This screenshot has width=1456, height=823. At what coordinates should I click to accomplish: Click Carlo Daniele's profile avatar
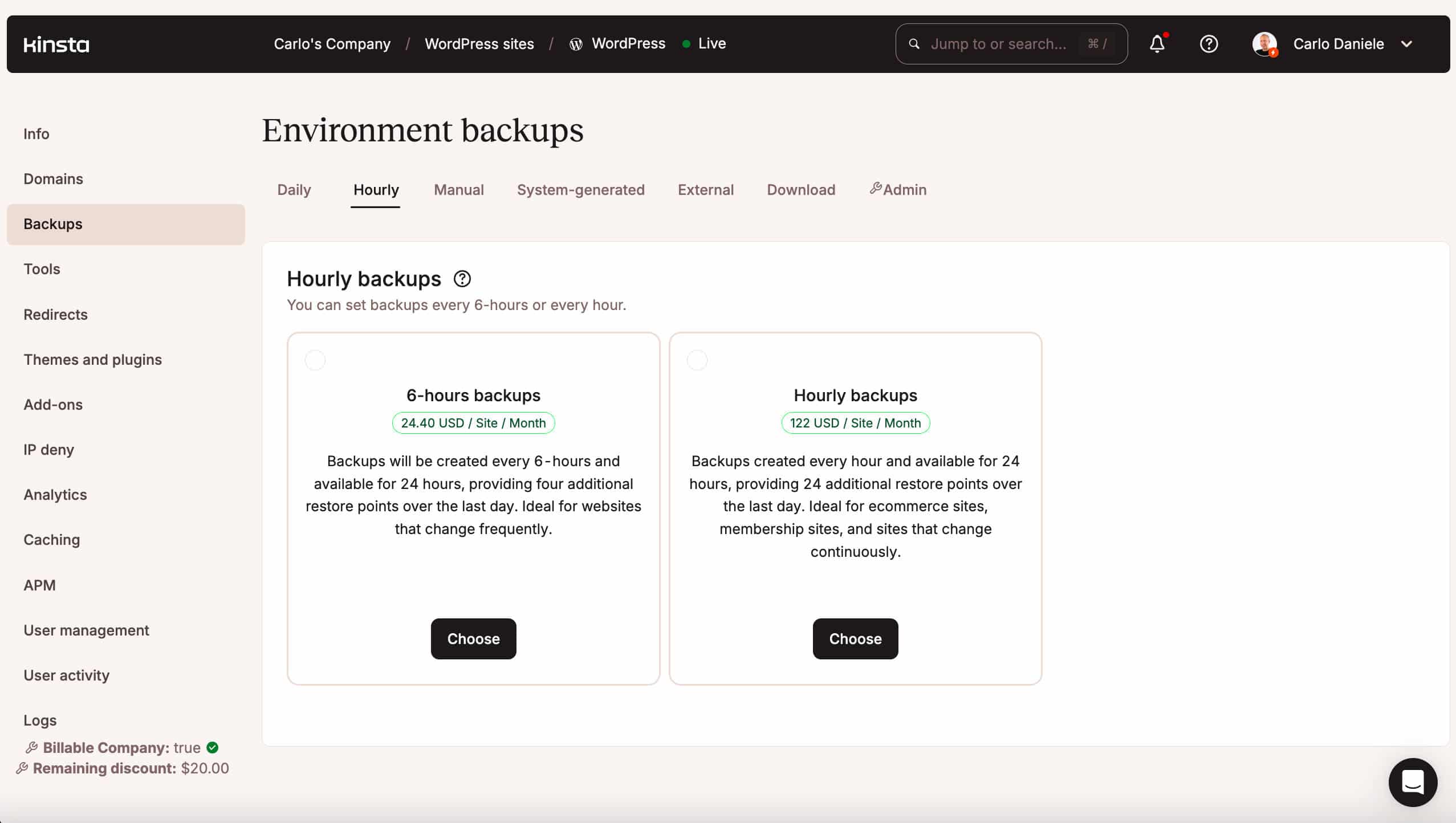tap(1264, 44)
